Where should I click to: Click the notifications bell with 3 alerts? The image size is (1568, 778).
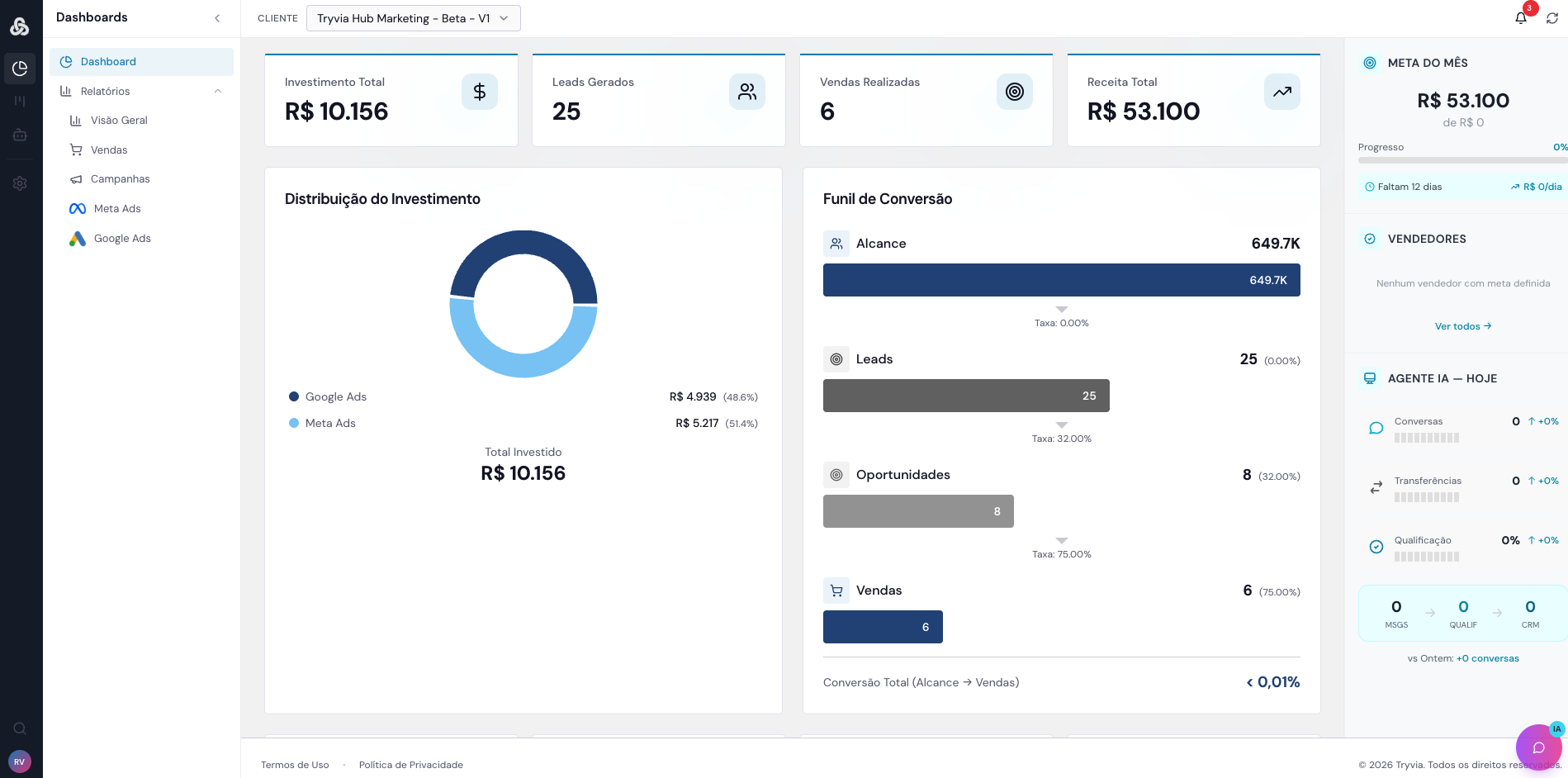(x=1520, y=17)
